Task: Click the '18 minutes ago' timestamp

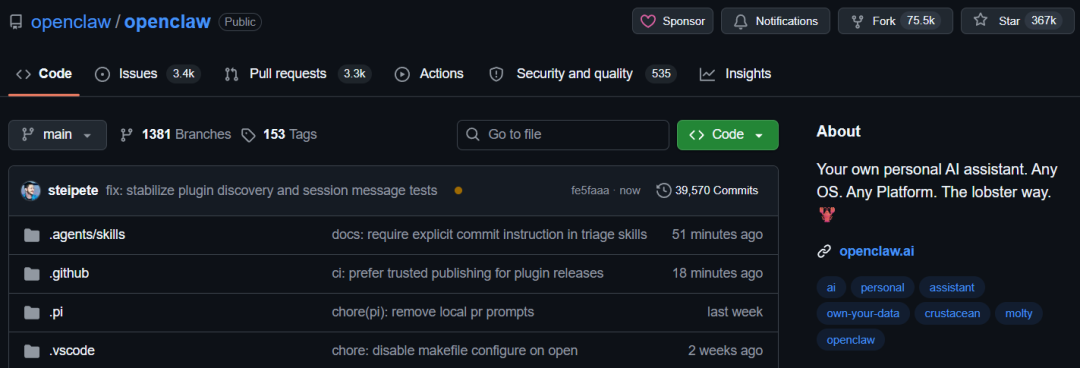Action: click(x=718, y=274)
